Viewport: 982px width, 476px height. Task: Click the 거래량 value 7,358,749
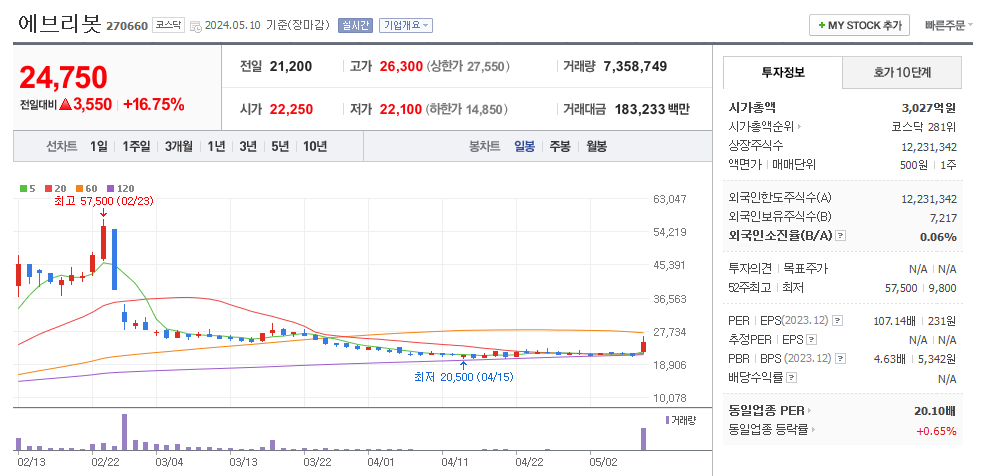point(635,66)
